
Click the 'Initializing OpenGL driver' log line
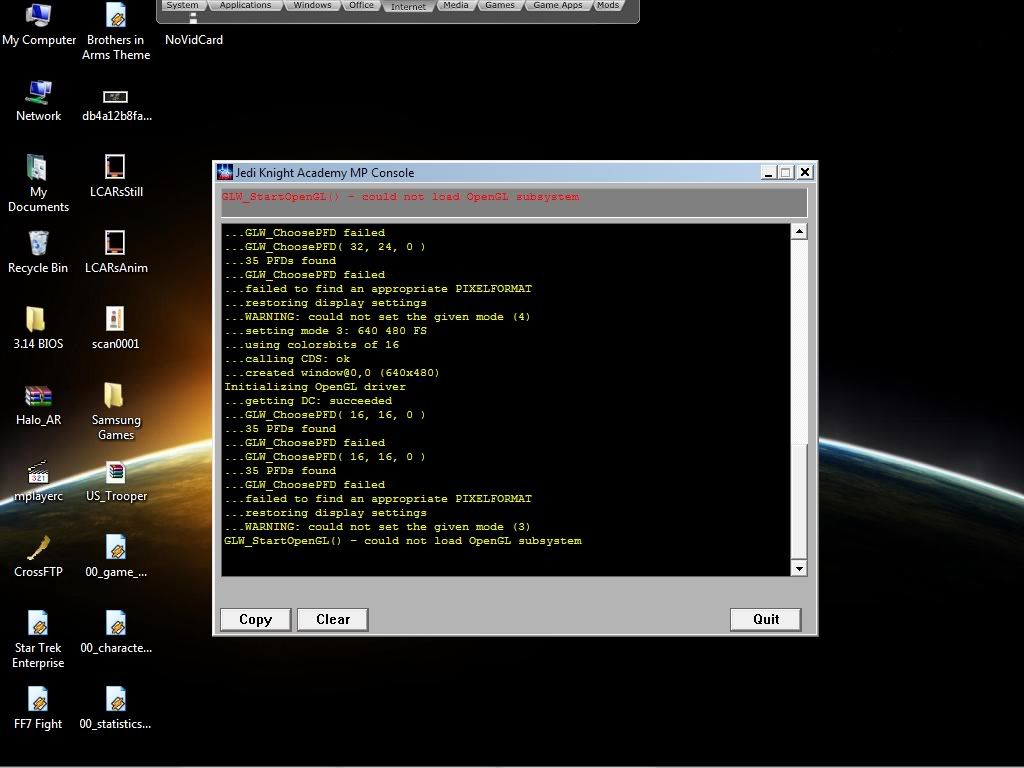click(315, 387)
